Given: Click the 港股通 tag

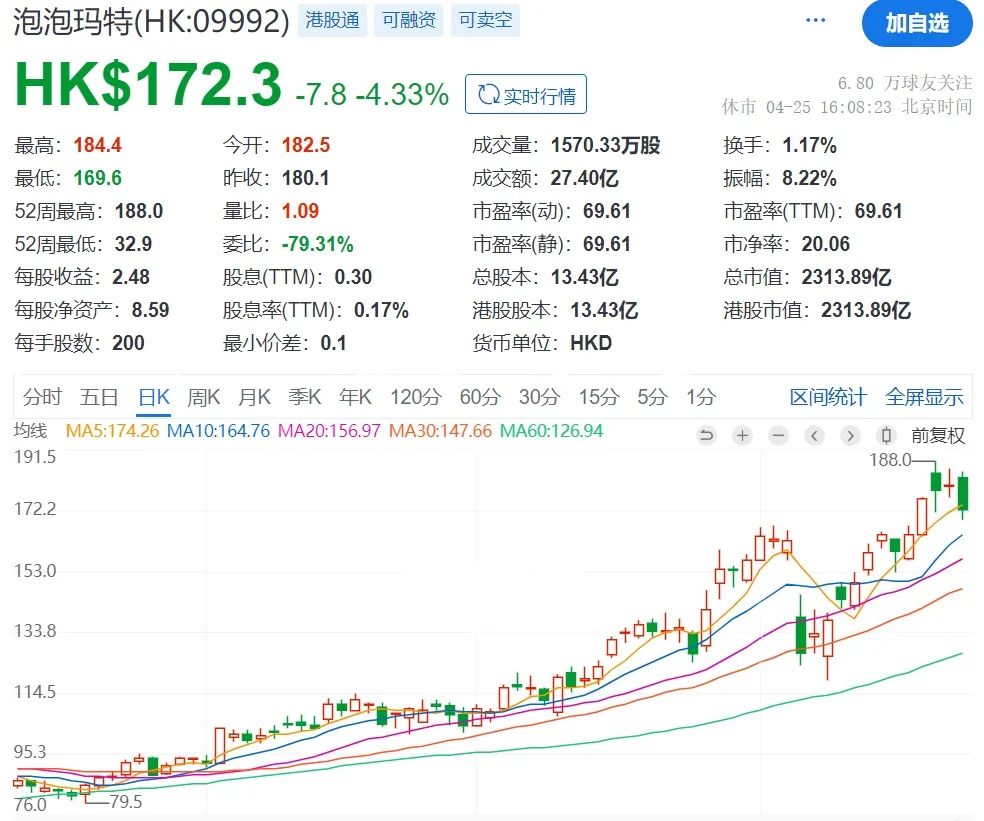Looking at the screenshot, I should pos(332,20).
